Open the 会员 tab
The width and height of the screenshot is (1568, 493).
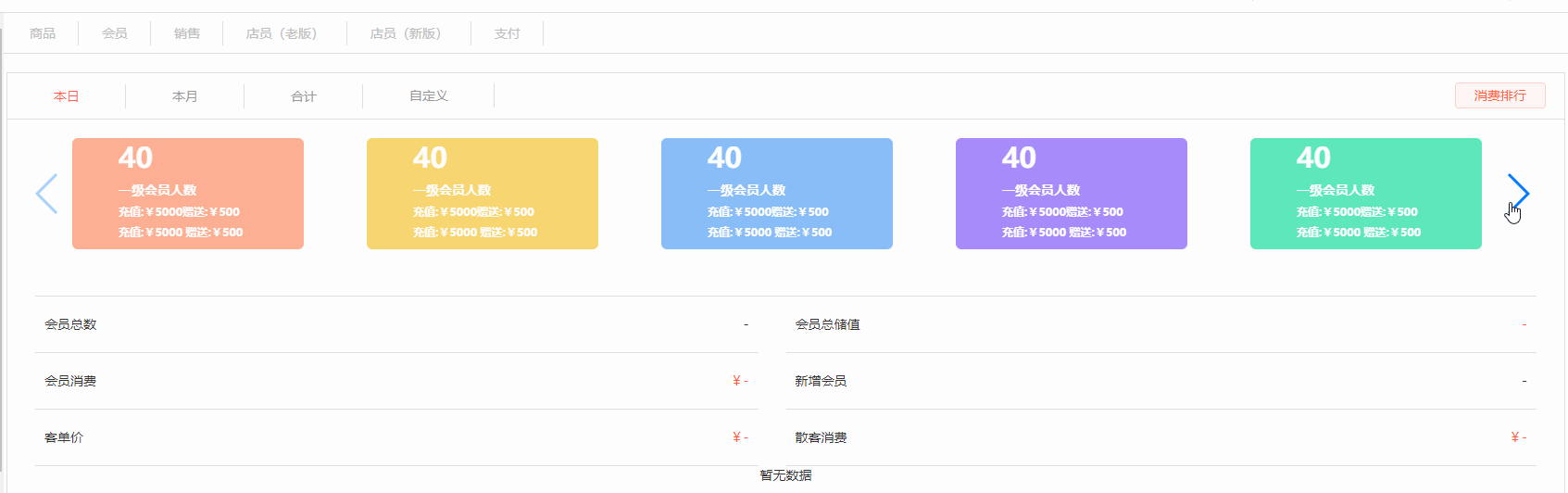tap(115, 33)
